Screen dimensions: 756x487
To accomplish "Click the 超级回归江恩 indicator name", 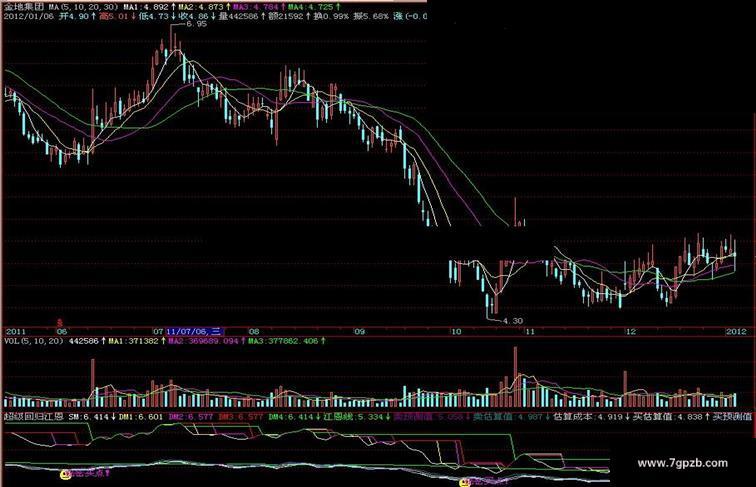I will click(x=34, y=416).
